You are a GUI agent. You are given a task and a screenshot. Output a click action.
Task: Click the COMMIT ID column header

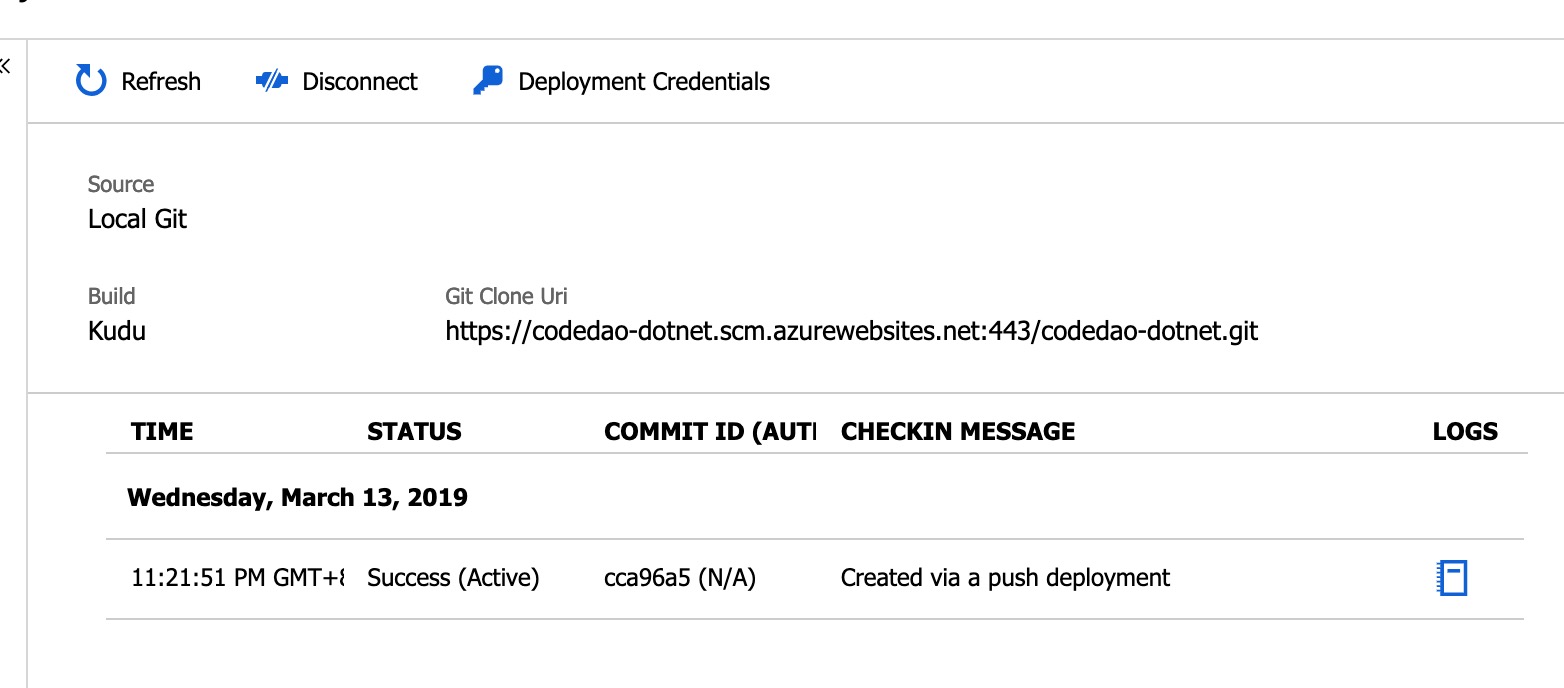tap(709, 432)
